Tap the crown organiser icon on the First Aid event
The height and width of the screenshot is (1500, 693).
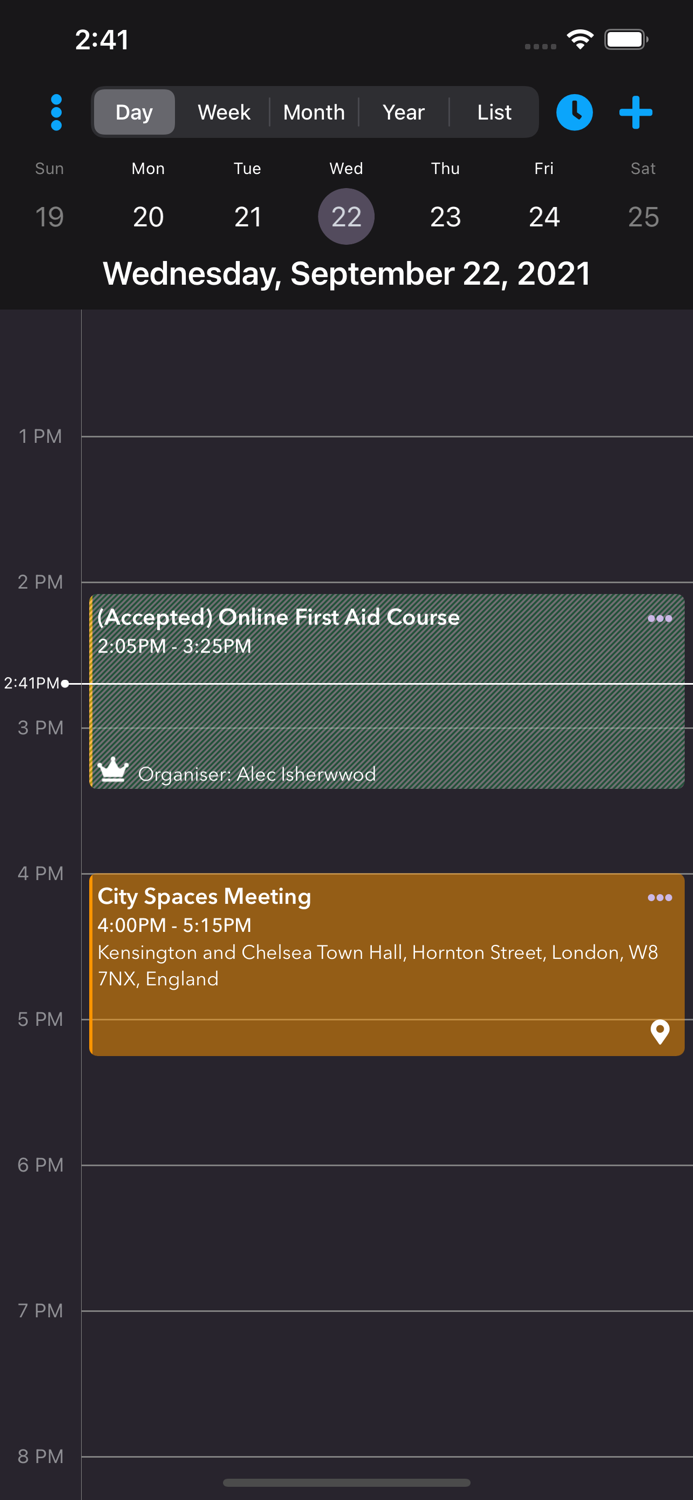(113, 770)
